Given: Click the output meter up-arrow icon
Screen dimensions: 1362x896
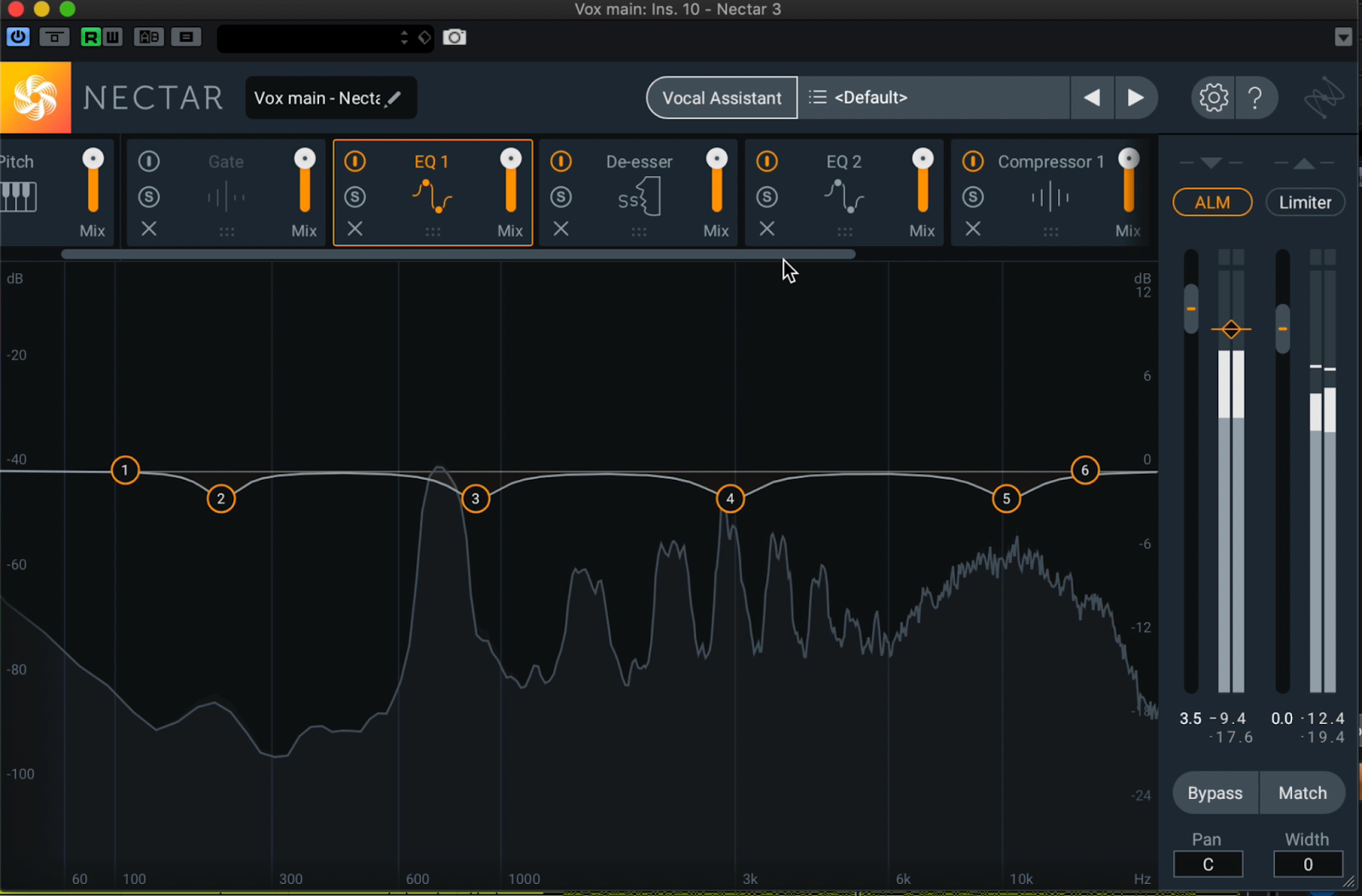Looking at the screenshot, I should (x=1304, y=163).
